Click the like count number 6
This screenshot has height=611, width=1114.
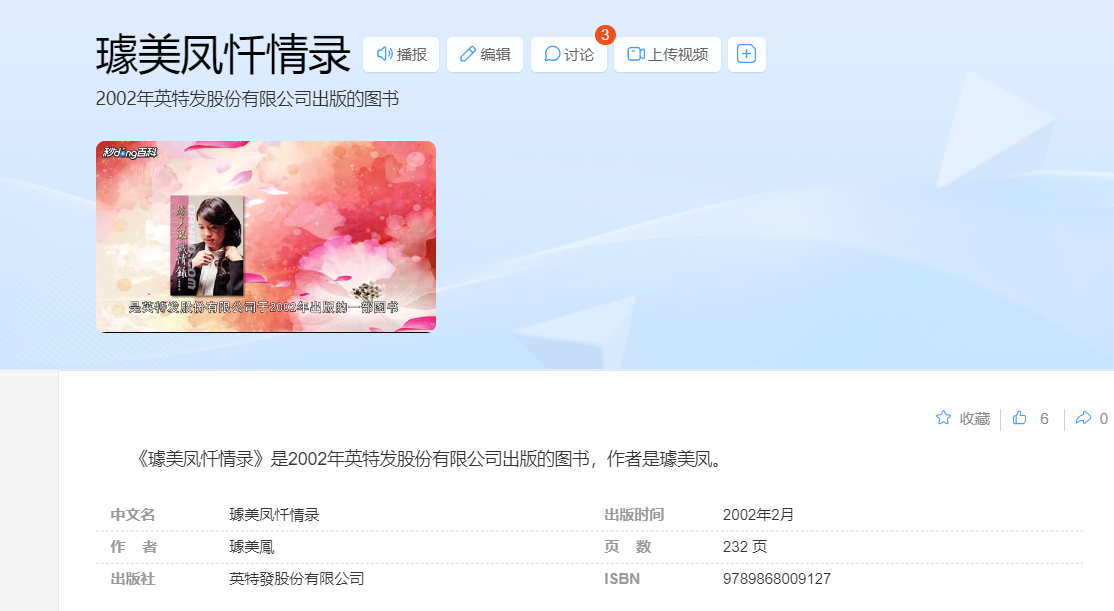click(1044, 418)
